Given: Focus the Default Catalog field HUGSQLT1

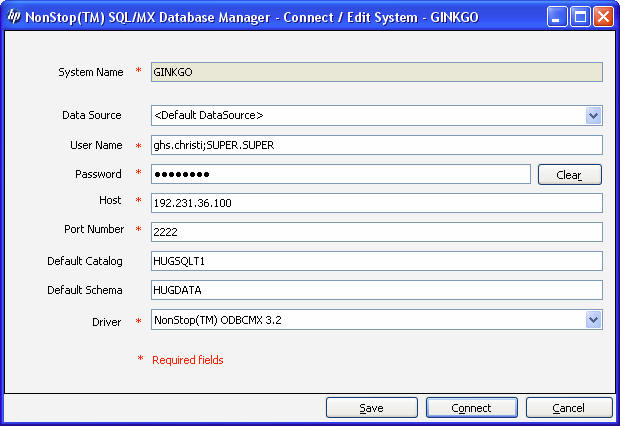Looking at the screenshot, I should 377,261.
